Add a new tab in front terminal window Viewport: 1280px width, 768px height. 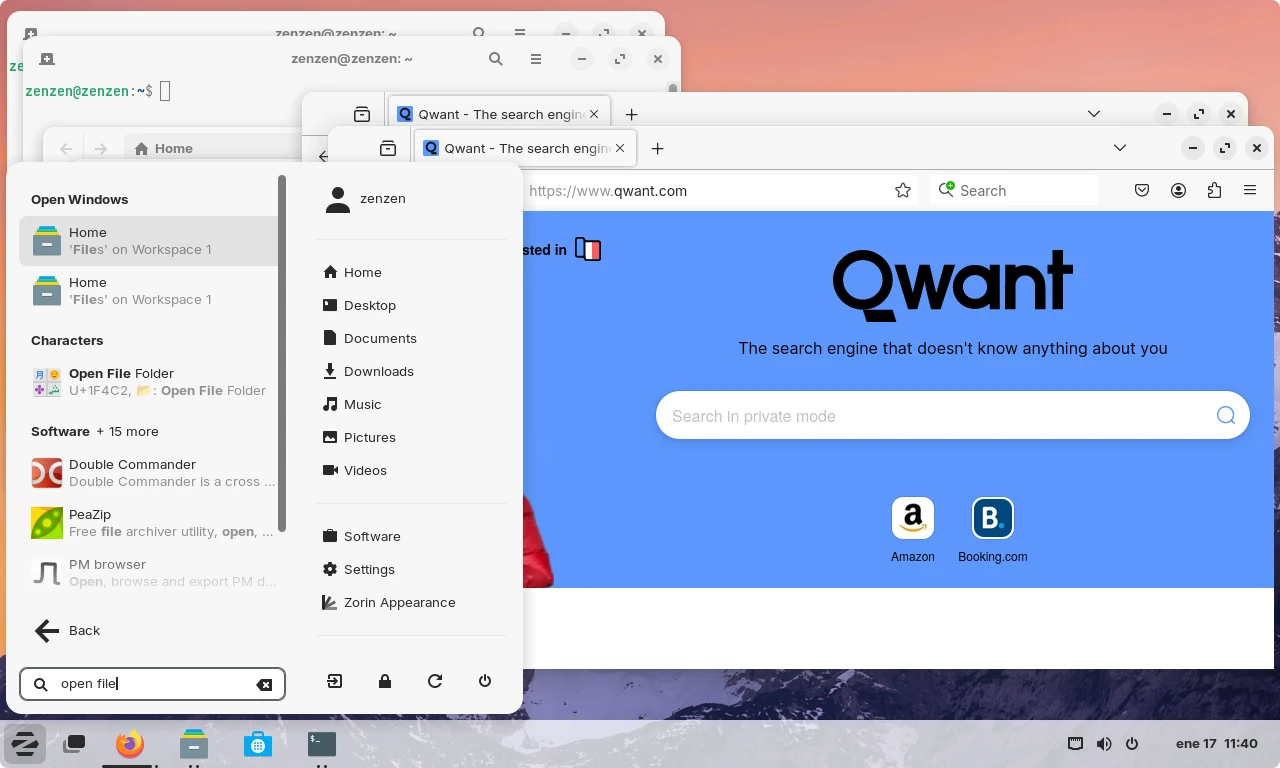pyautogui.click(x=46, y=59)
